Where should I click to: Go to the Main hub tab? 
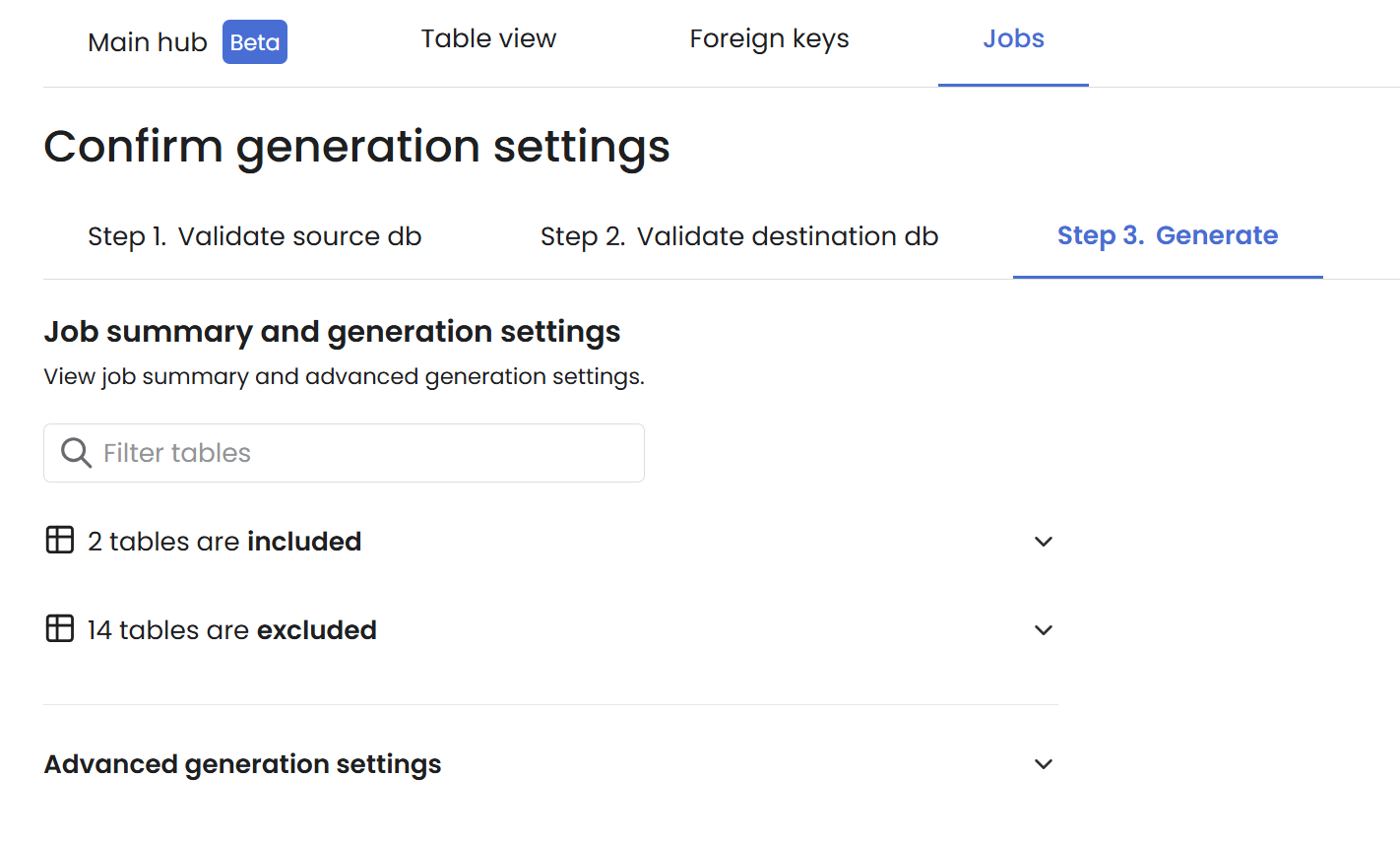point(147,41)
